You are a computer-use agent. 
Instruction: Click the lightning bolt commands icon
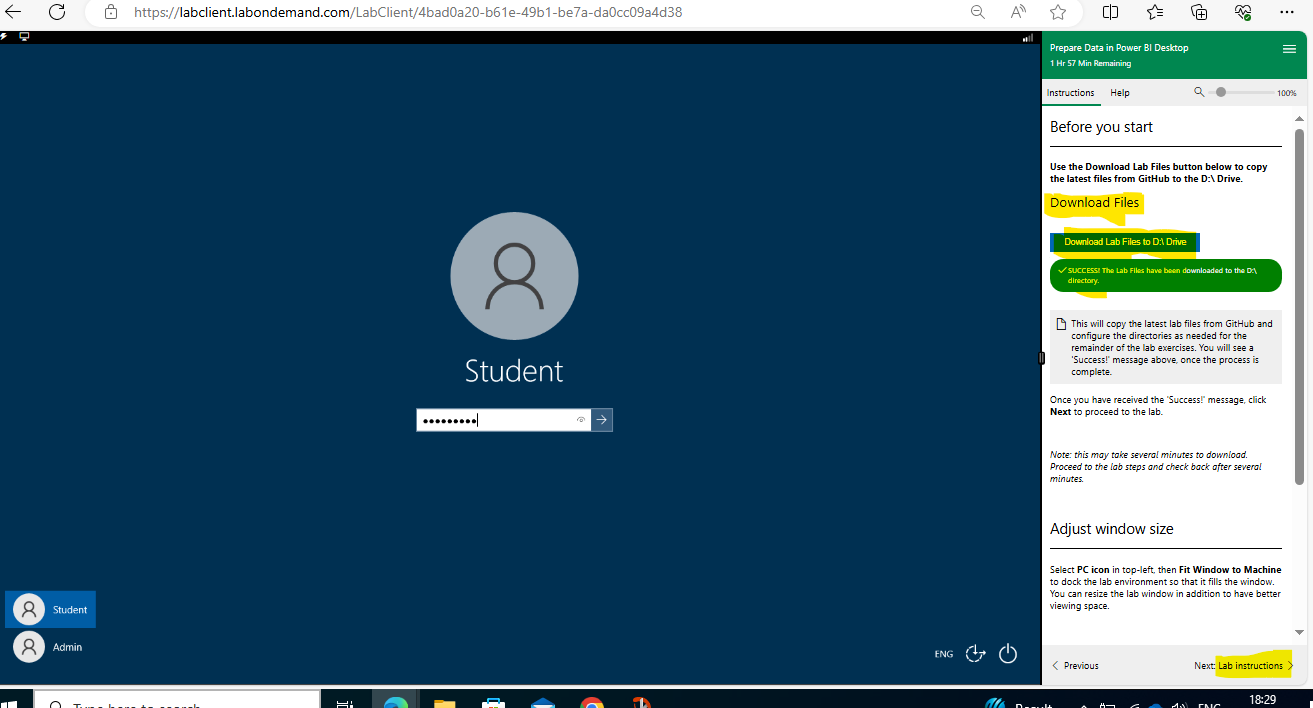pyautogui.click(x=5, y=36)
